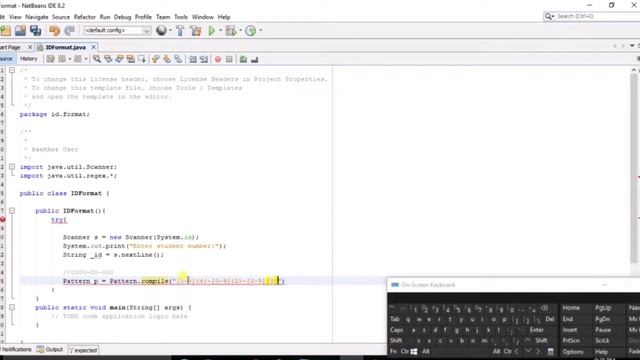Click the Find Next Occurrence icon
The width and height of the screenshot is (640, 360).
coord(119,60)
